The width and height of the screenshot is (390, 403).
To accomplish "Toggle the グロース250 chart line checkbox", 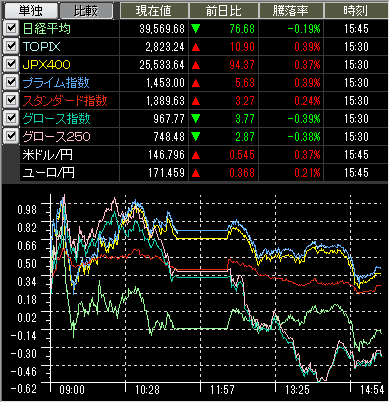I will point(11,137).
